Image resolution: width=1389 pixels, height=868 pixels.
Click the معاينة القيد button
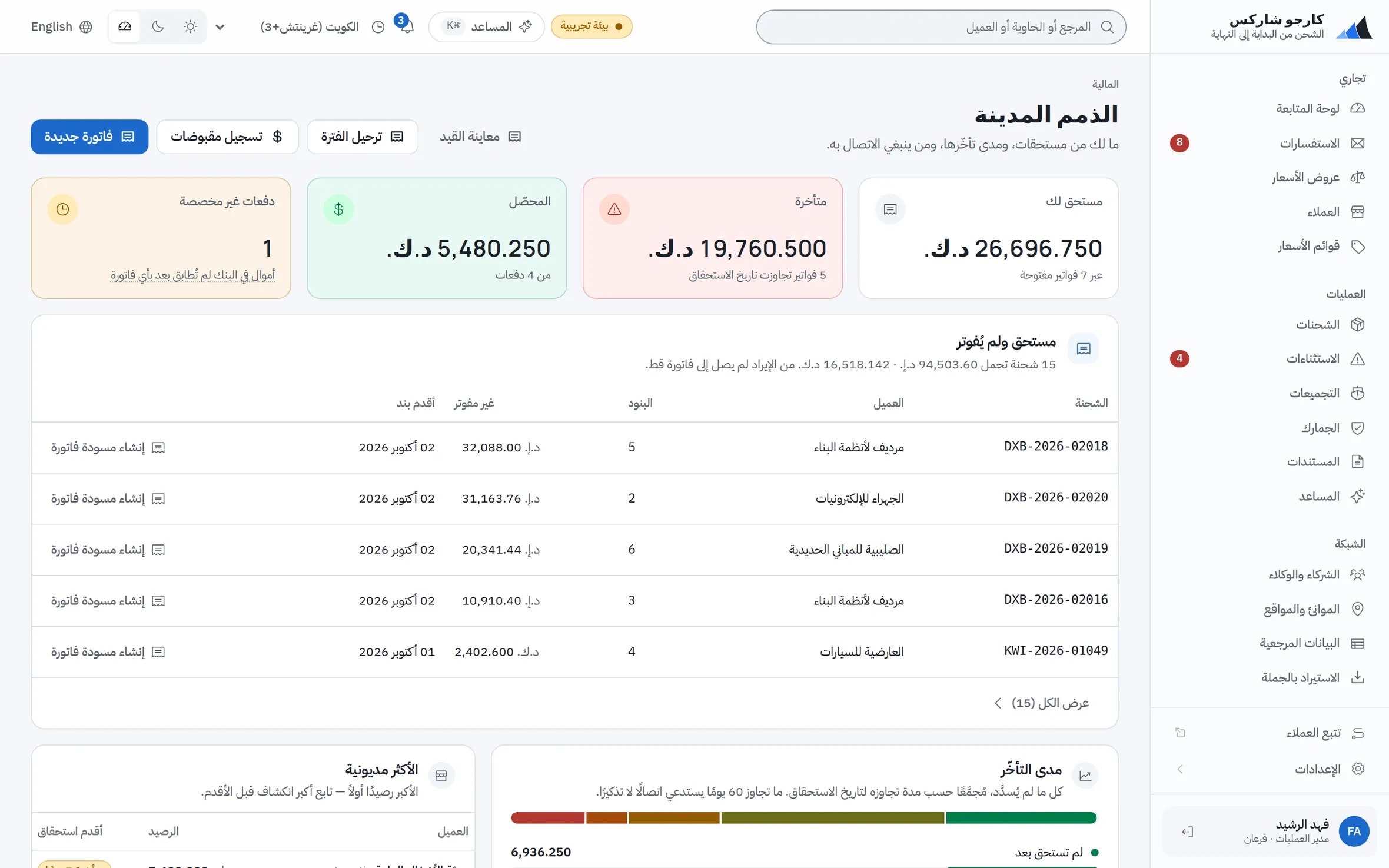(480, 137)
